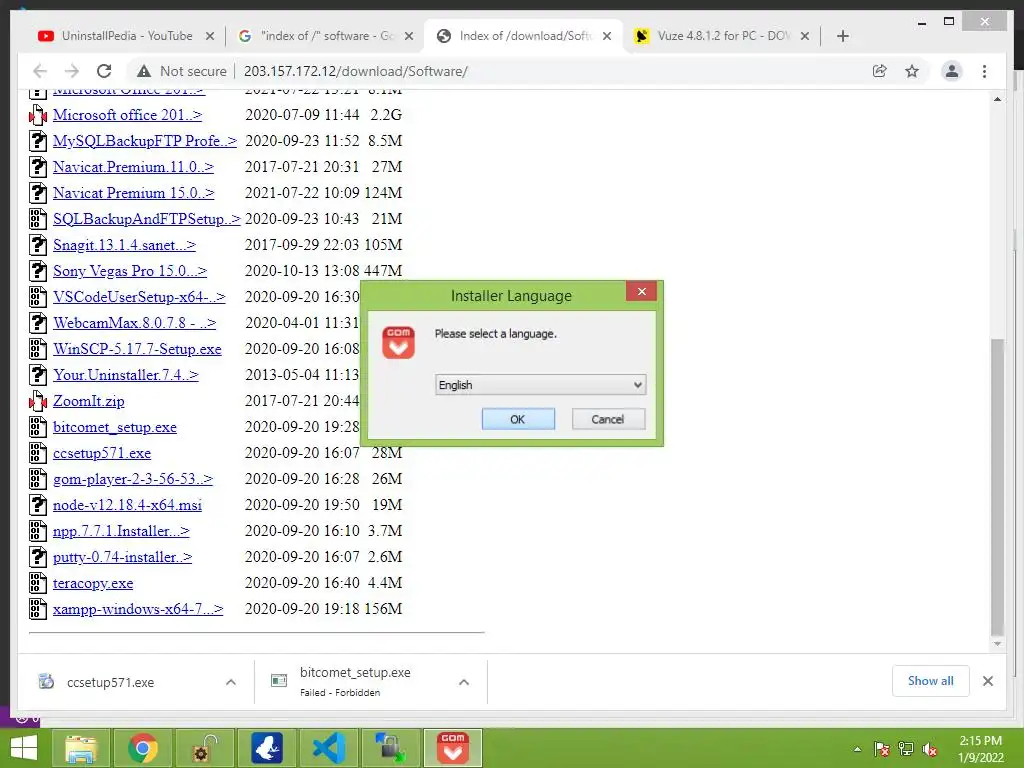
Task: Open Chrome profile avatar menu
Action: [952, 71]
